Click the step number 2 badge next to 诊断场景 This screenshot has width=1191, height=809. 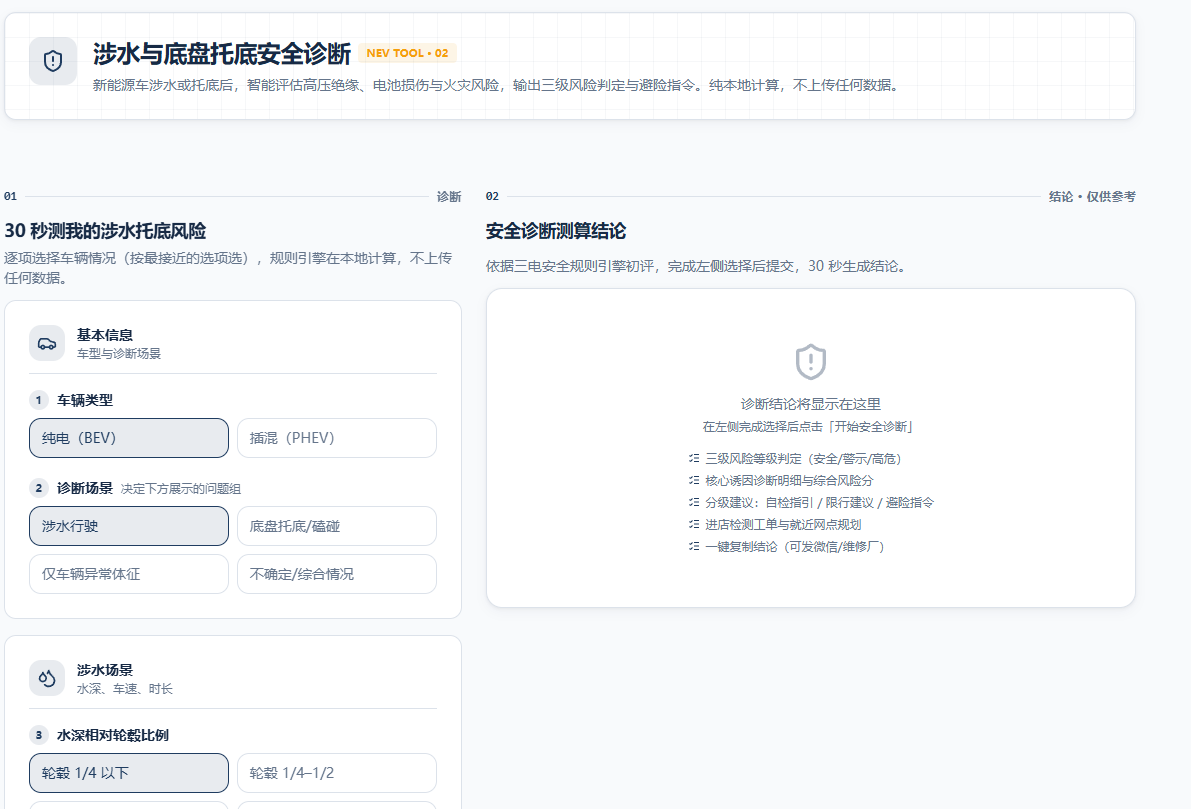tap(39, 488)
